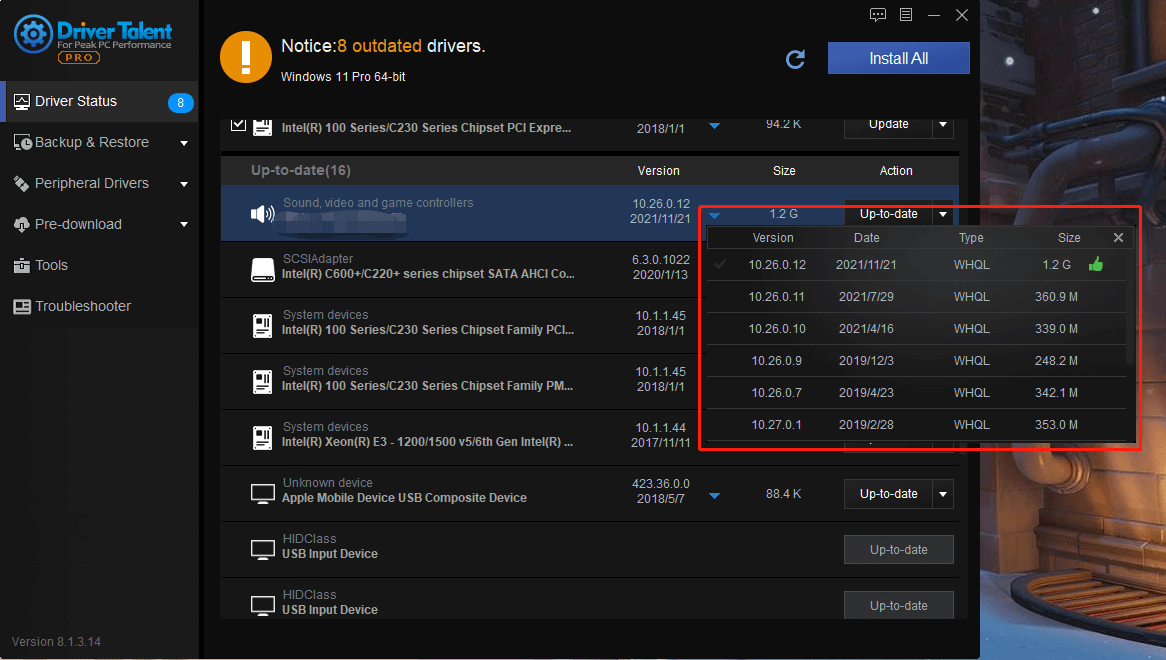This screenshot has width=1166, height=660.
Task: Click the speaker icon of sound controllers row
Action: point(262,214)
